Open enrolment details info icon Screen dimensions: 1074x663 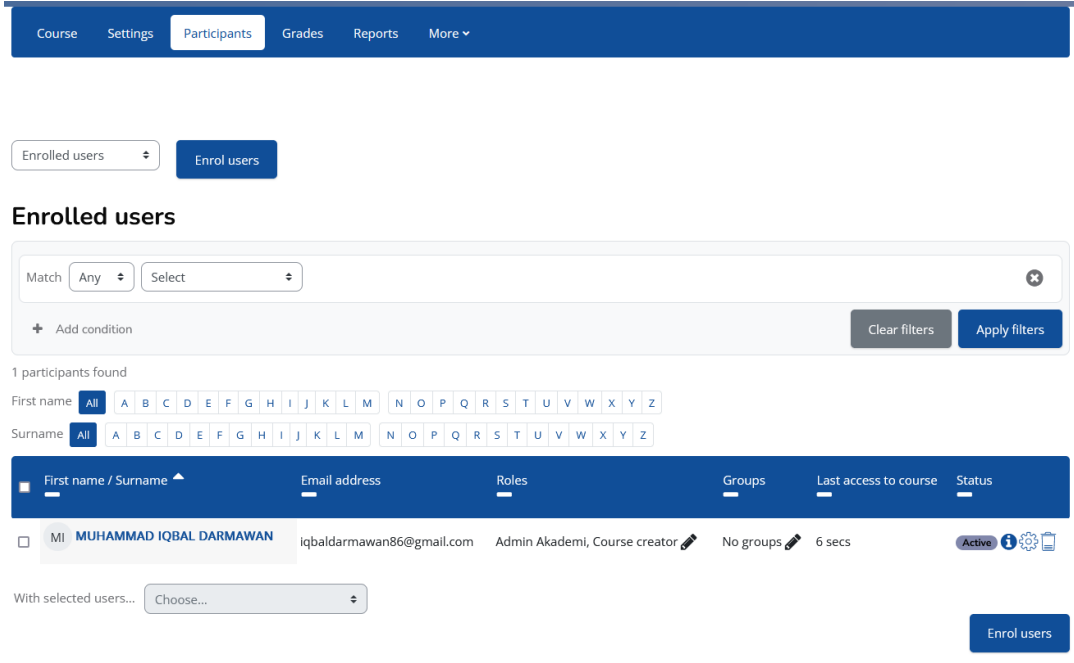coord(1008,542)
